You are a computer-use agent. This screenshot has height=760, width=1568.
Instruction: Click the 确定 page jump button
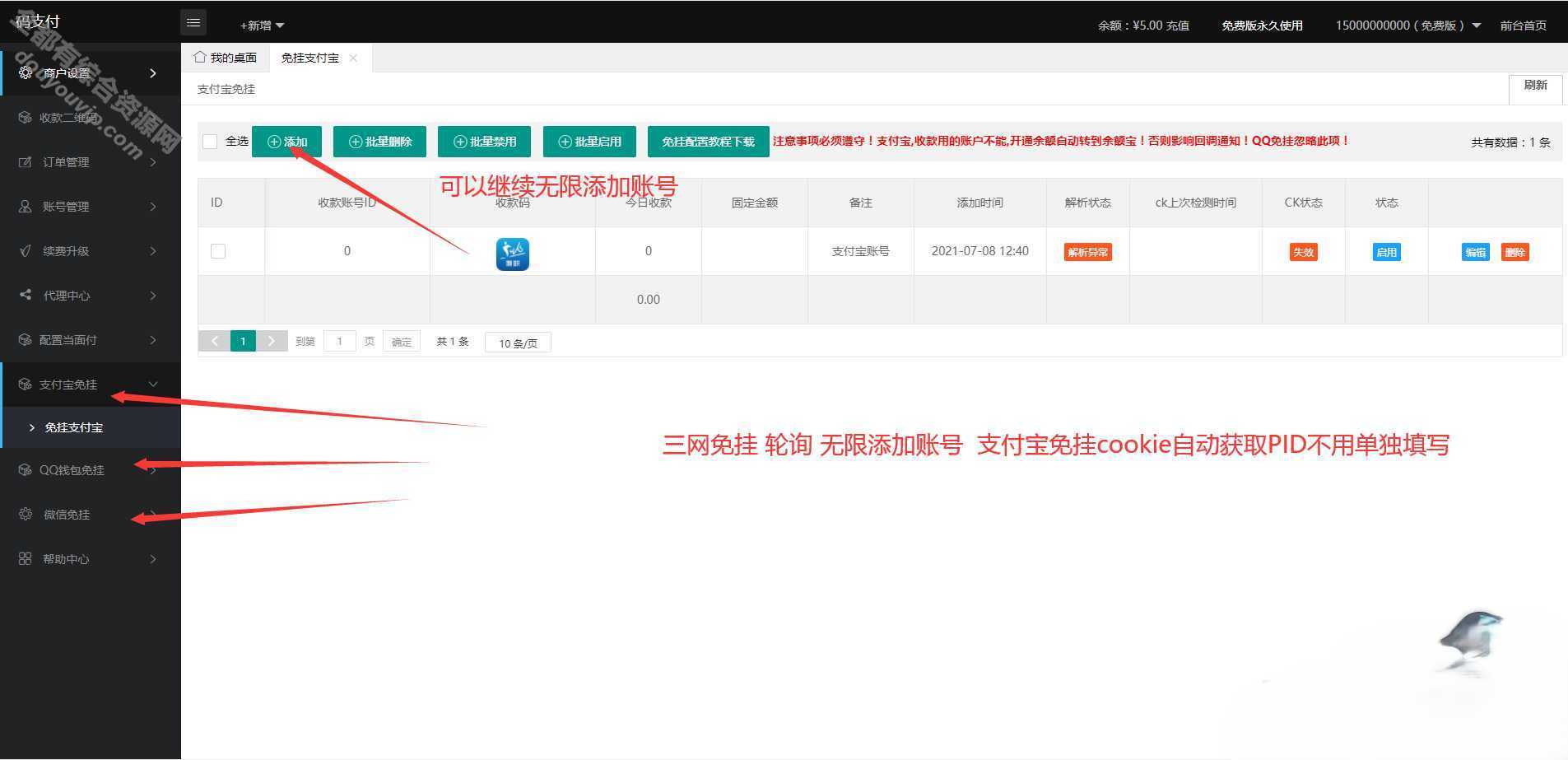[402, 341]
